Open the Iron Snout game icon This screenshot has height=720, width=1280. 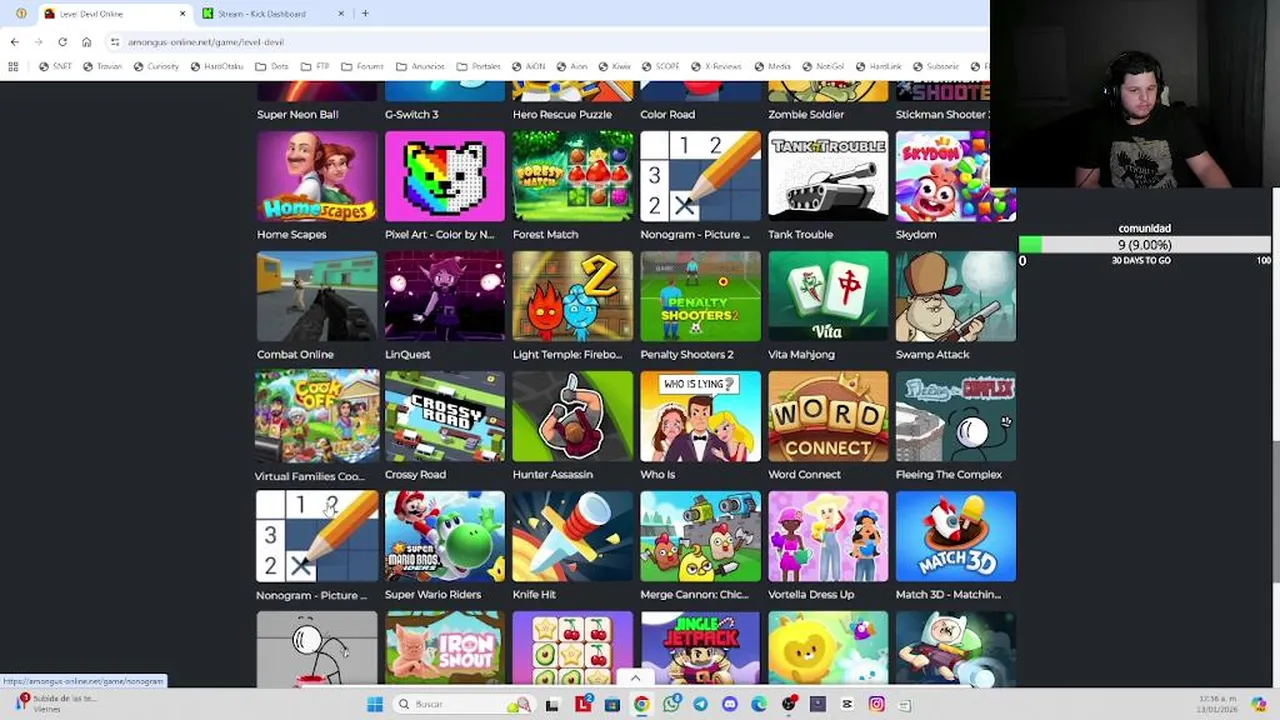click(x=445, y=648)
